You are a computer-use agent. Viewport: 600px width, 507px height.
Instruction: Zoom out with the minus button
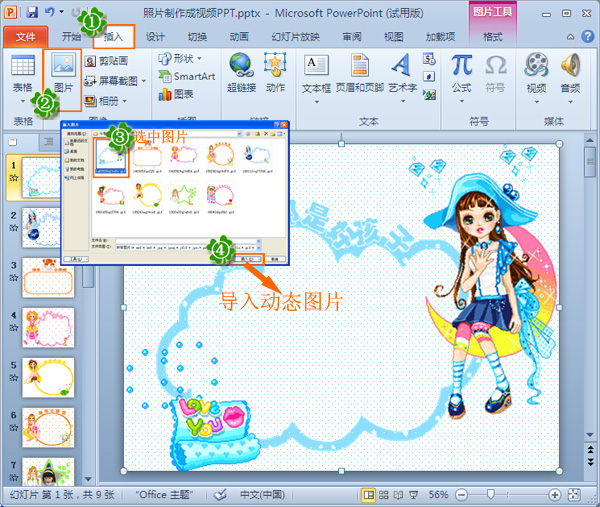[x=462, y=495]
